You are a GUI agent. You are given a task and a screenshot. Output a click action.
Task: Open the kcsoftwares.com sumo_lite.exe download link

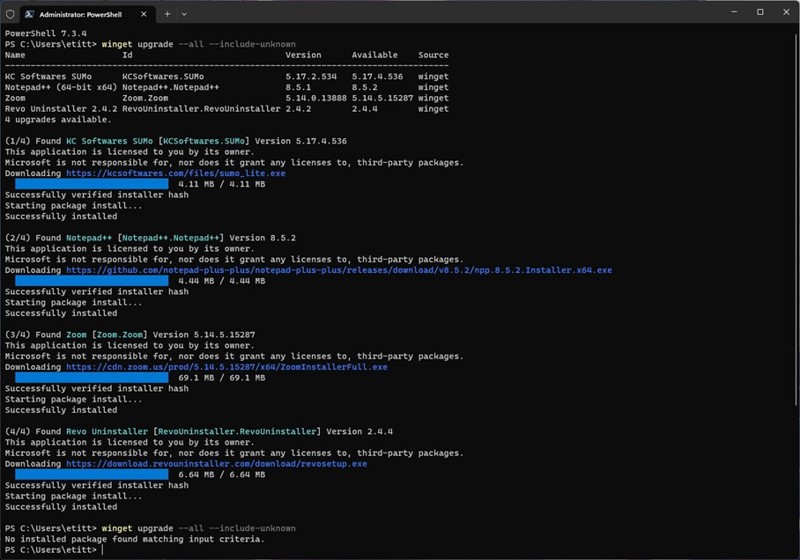pyautogui.click(x=175, y=173)
